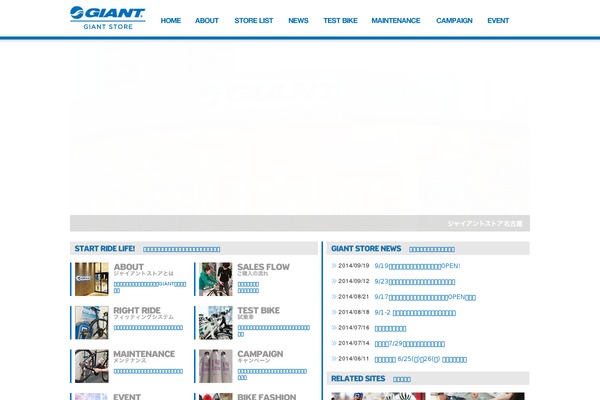The width and height of the screenshot is (600, 400).
Task: Open the ABOUT navigation item
Action: click(207, 21)
